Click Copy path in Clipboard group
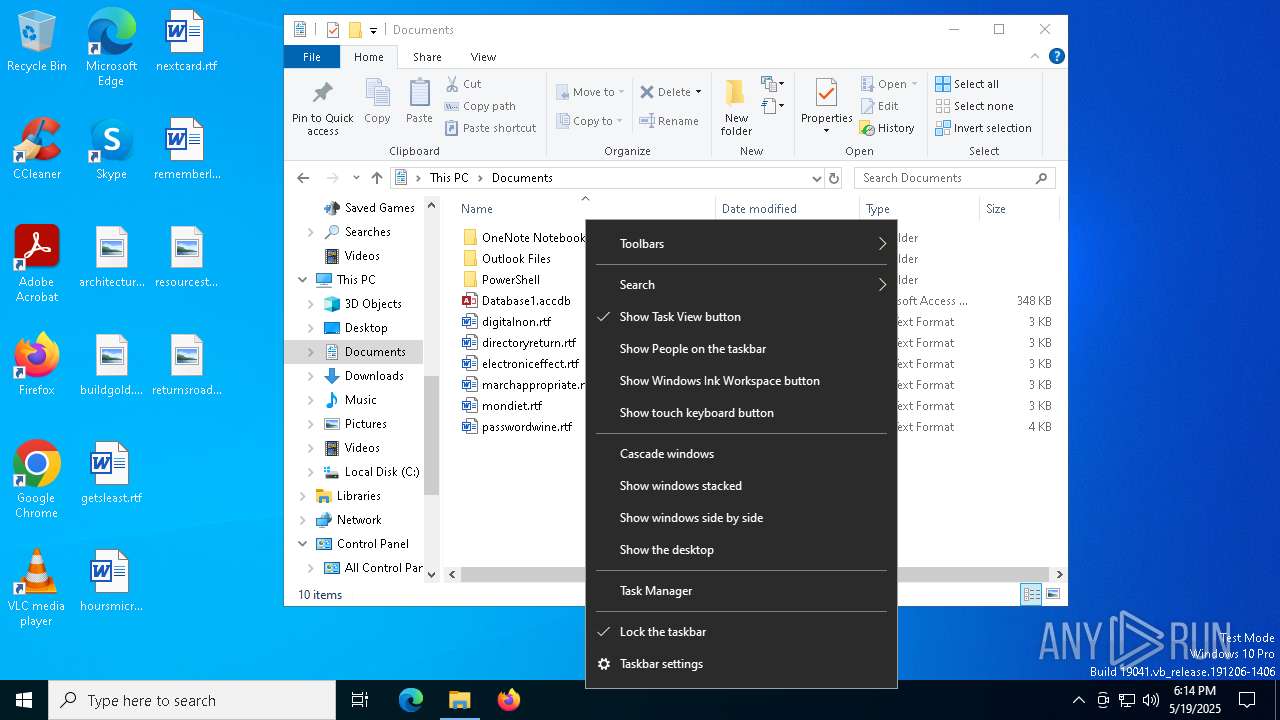 tap(480, 106)
